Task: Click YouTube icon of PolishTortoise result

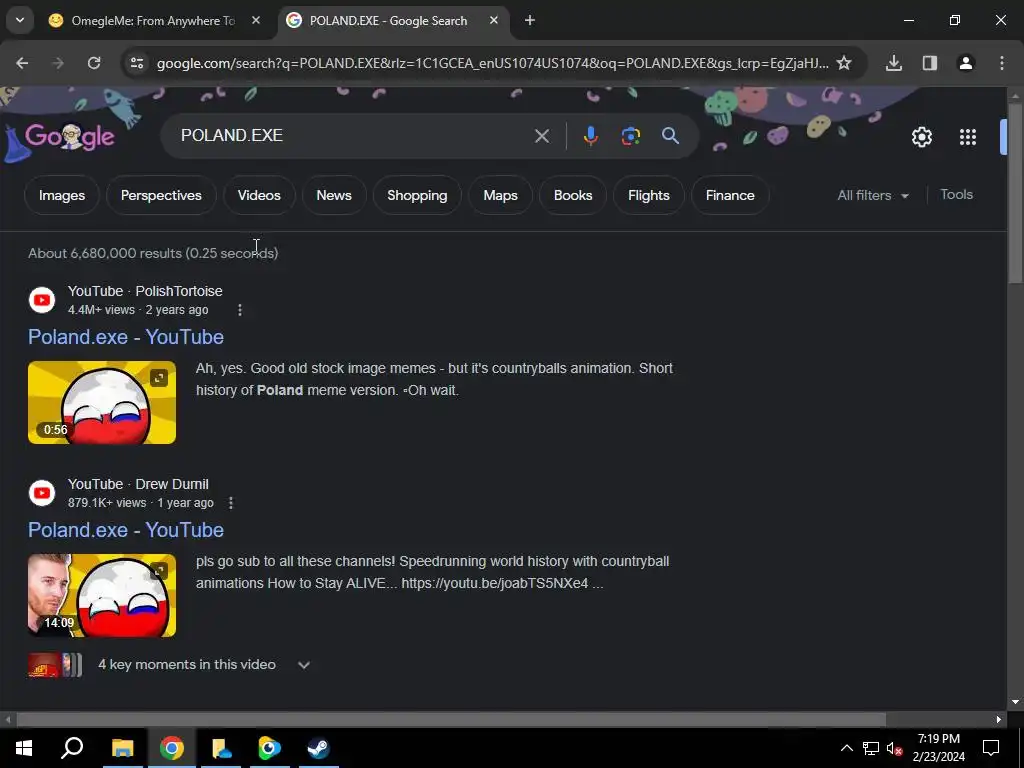Action: coord(42,300)
